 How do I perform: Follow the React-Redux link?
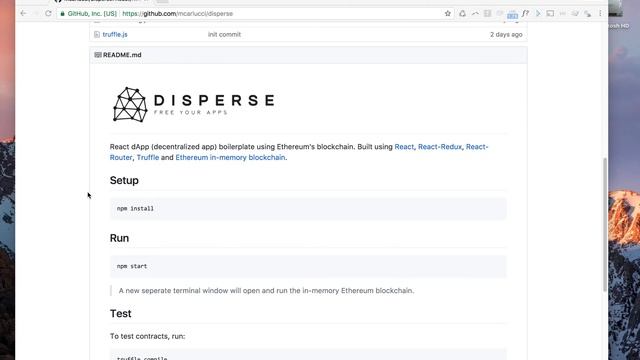pos(440,147)
